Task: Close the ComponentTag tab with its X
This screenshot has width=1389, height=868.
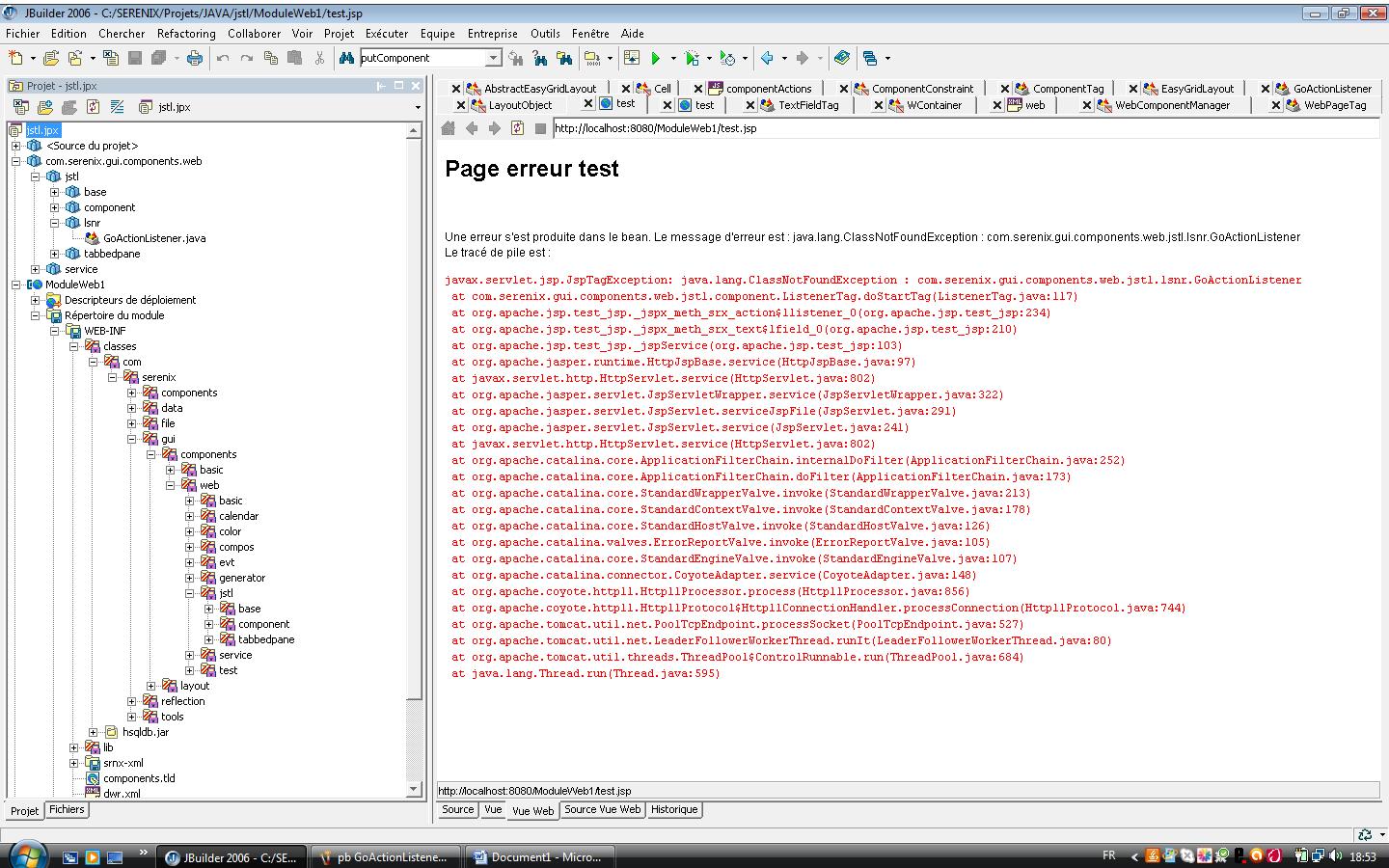Action: [1005, 89]
